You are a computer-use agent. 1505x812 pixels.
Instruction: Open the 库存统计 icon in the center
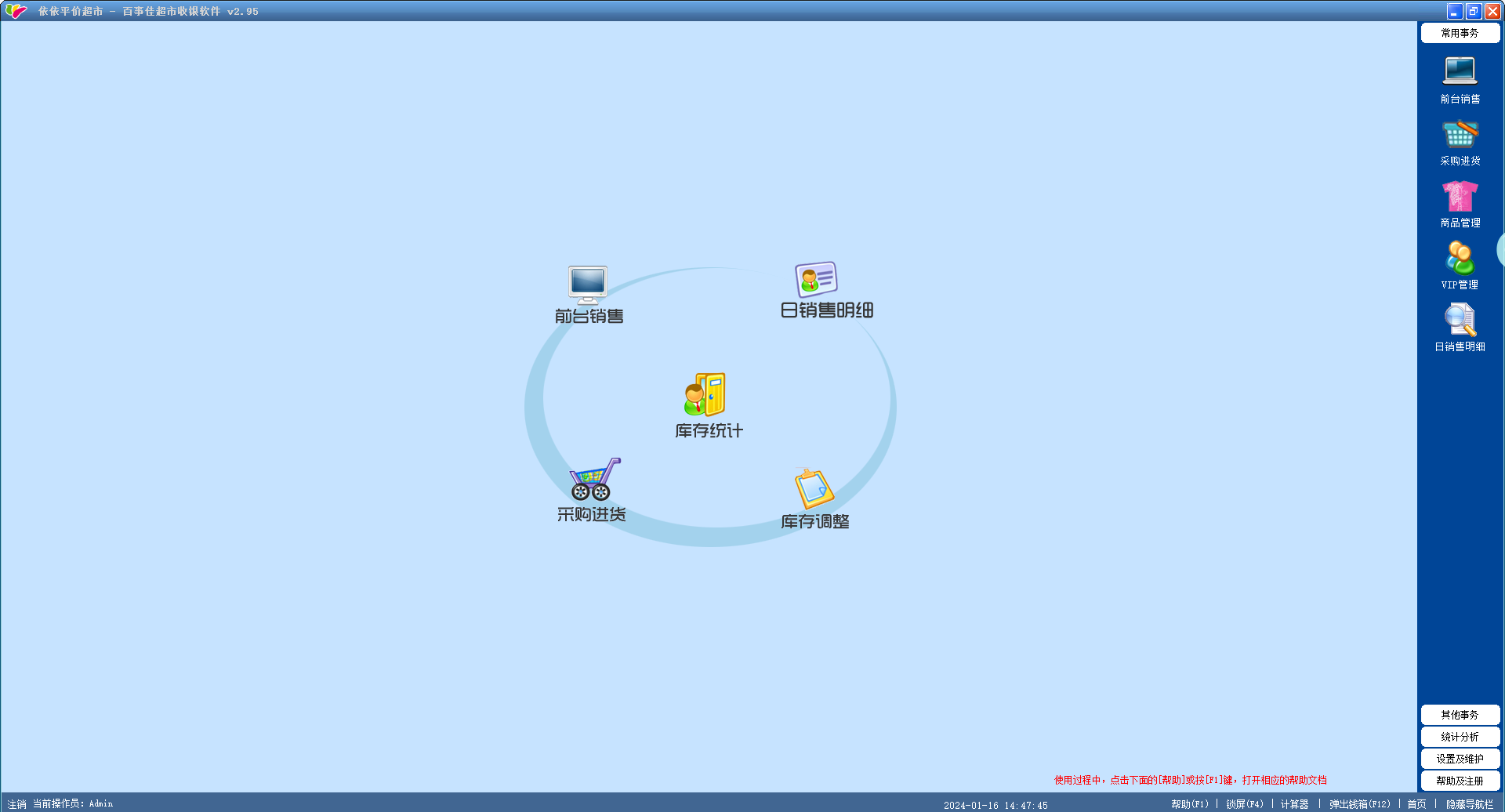pos(705,394)
